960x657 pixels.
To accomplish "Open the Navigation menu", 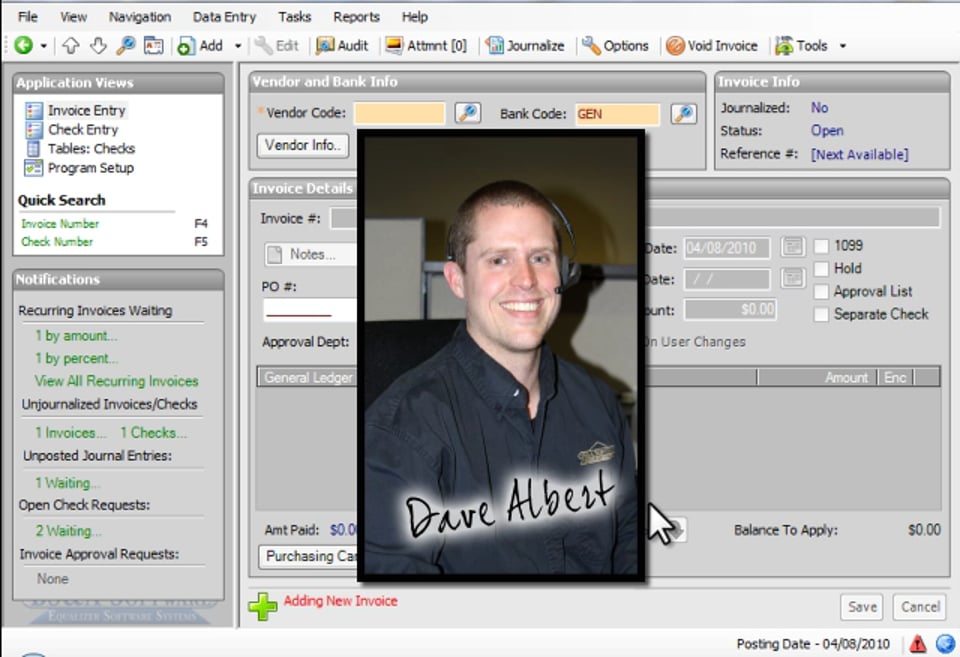I will click(x=140, y=17).
